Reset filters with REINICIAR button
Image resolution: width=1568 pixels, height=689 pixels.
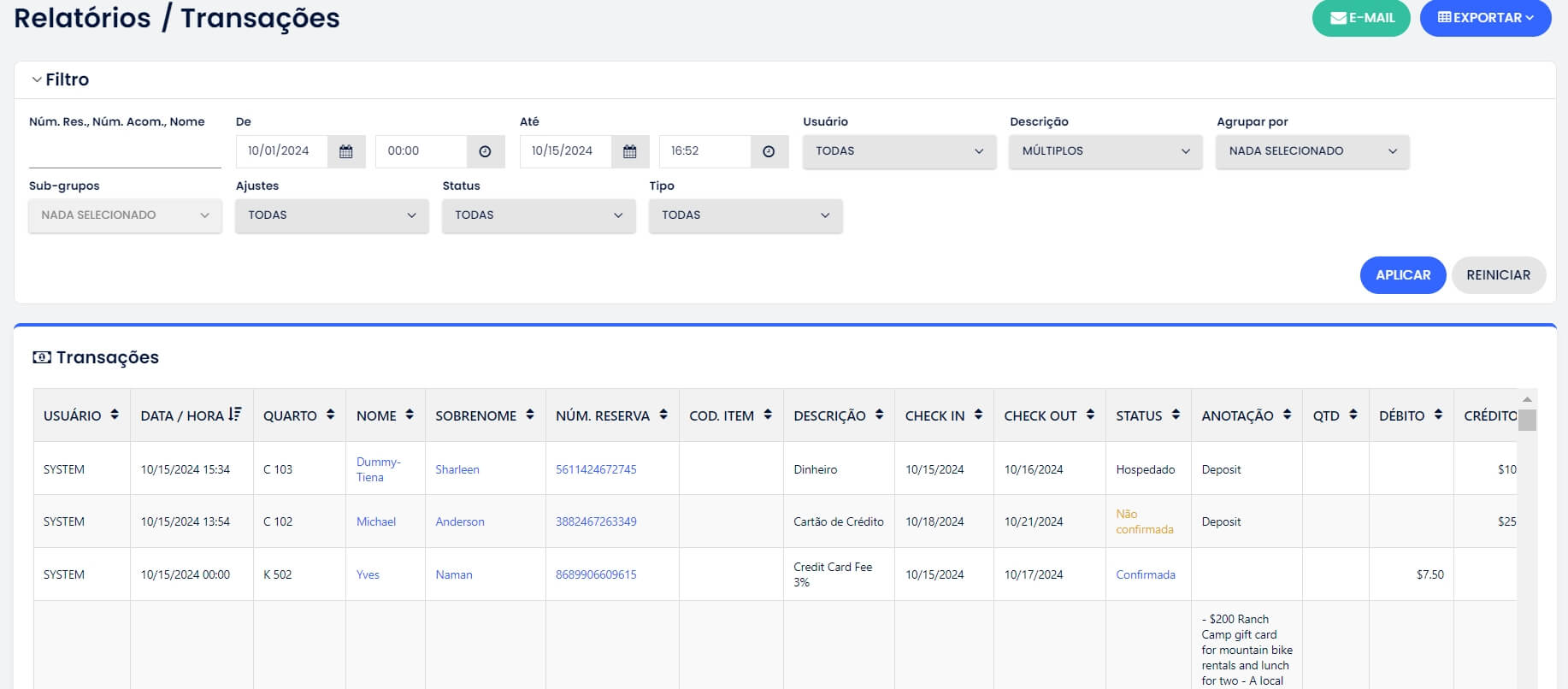pos(1499,275)
